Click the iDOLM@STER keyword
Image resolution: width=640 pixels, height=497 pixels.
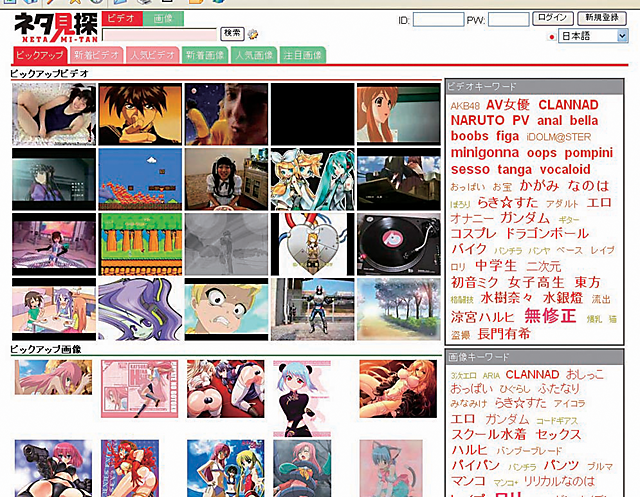point(559,137)
